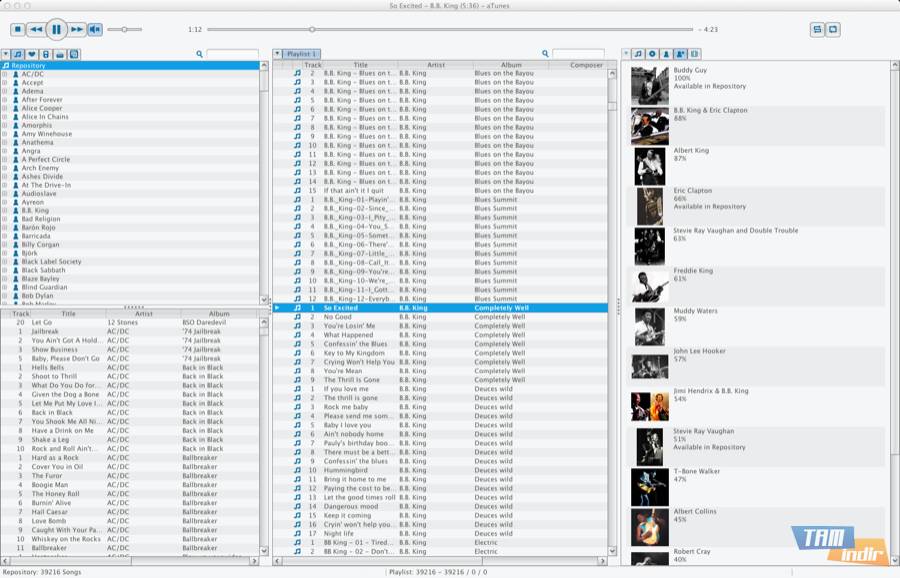Switch to the Playlist 1 tab
This screenshot has width=900, height=578.
point(301,54)
